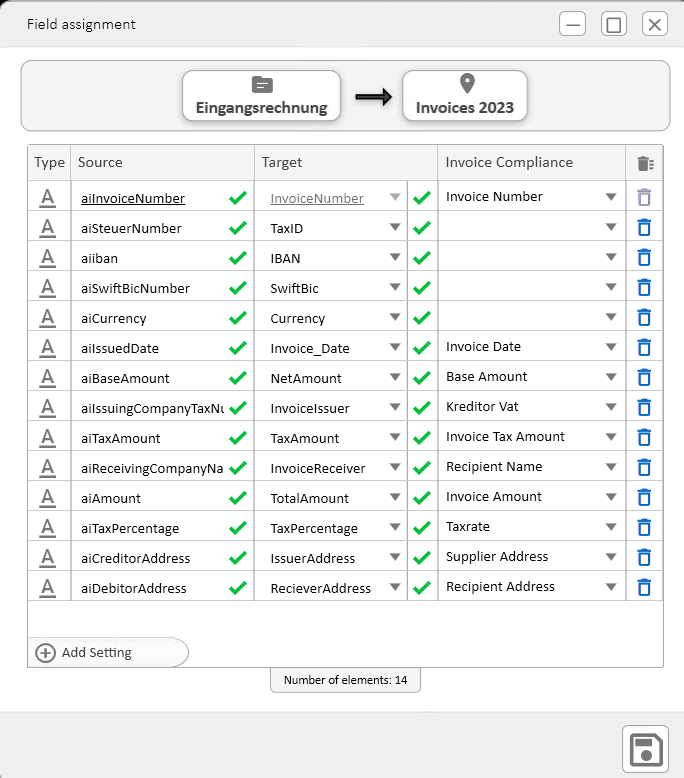
Task: Click the Eingangsrechnung source button
Action: tap(261, 96)
